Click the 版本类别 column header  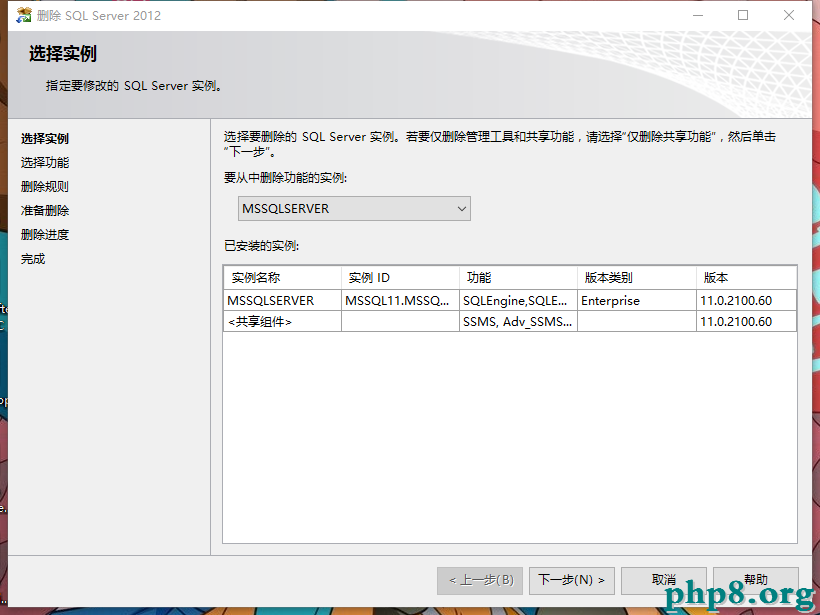click(637, 278)
